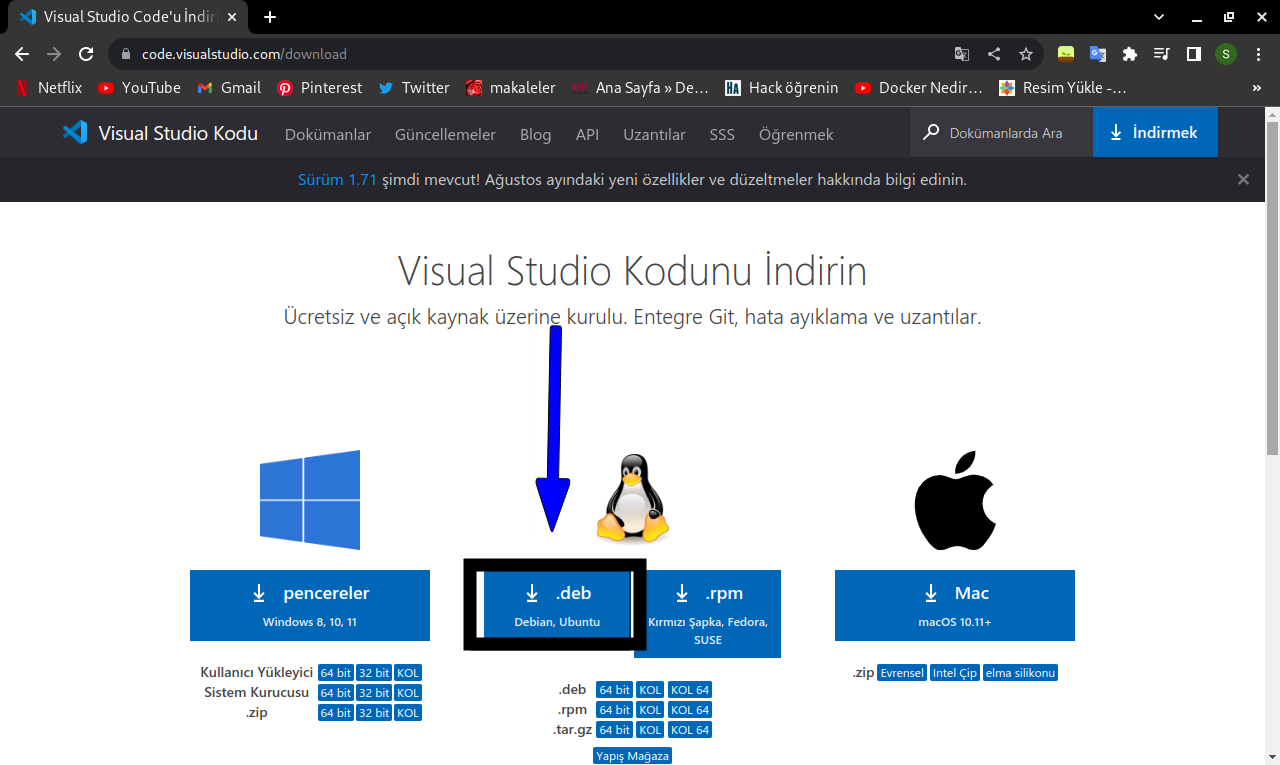Screen dimensions: 1280x765
Task: Open the Ana Sayfa bookmark
Action: pyautogui.click(x=640, y=88)
